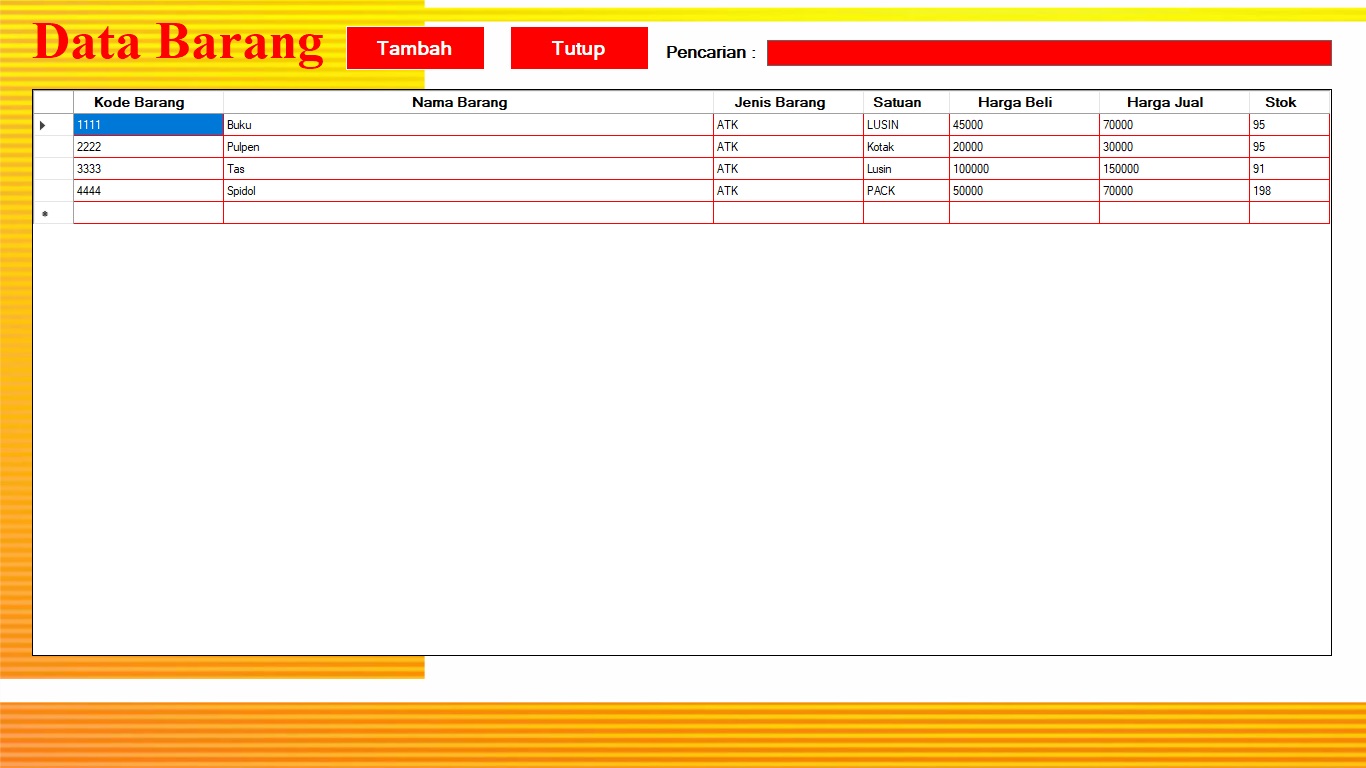This screenshot has width=1366, height=768.
Task: Select cell with code 1111
Action: [x=148, y=125]
